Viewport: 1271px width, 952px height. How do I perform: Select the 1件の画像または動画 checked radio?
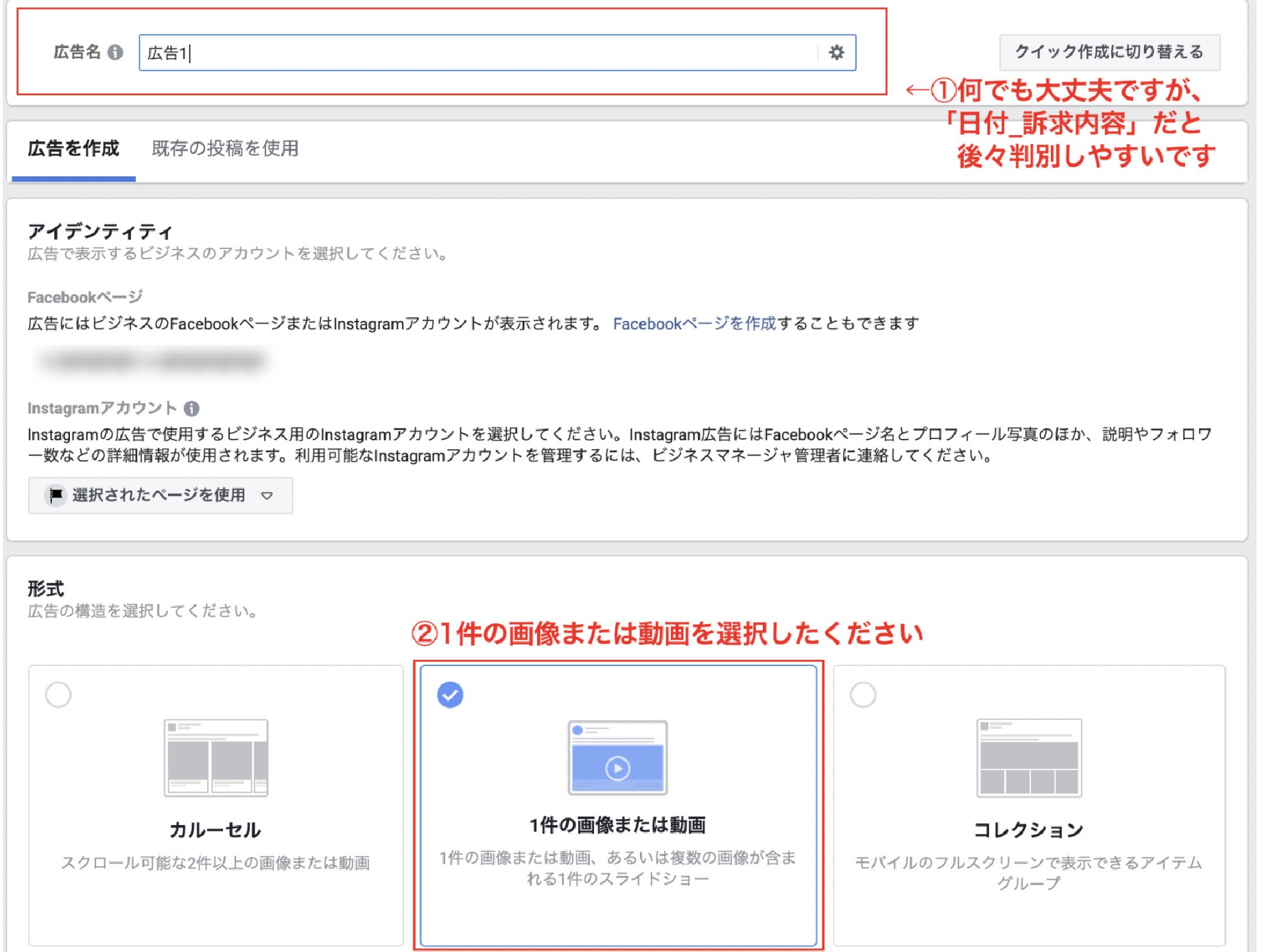click(450, 695)
